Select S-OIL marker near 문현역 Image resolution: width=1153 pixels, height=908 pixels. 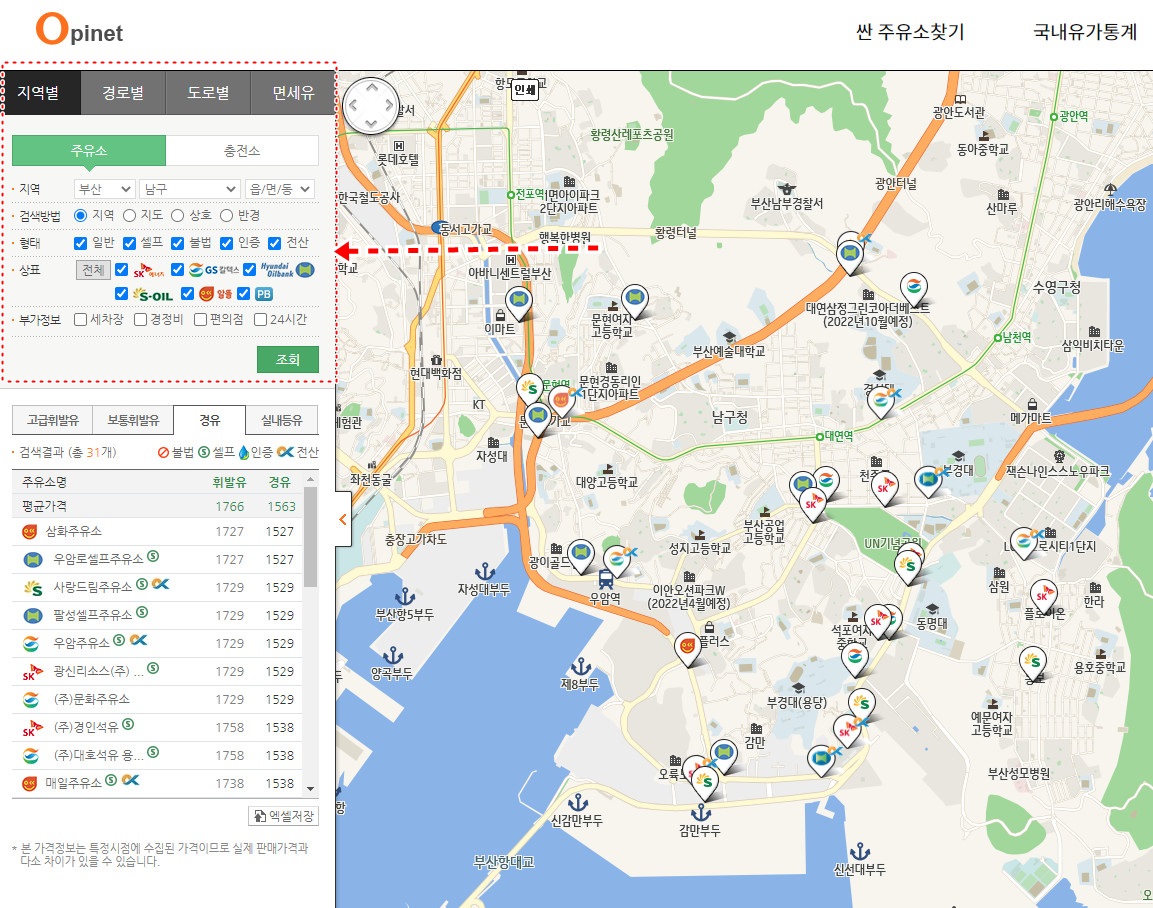(x=529, y=388)
